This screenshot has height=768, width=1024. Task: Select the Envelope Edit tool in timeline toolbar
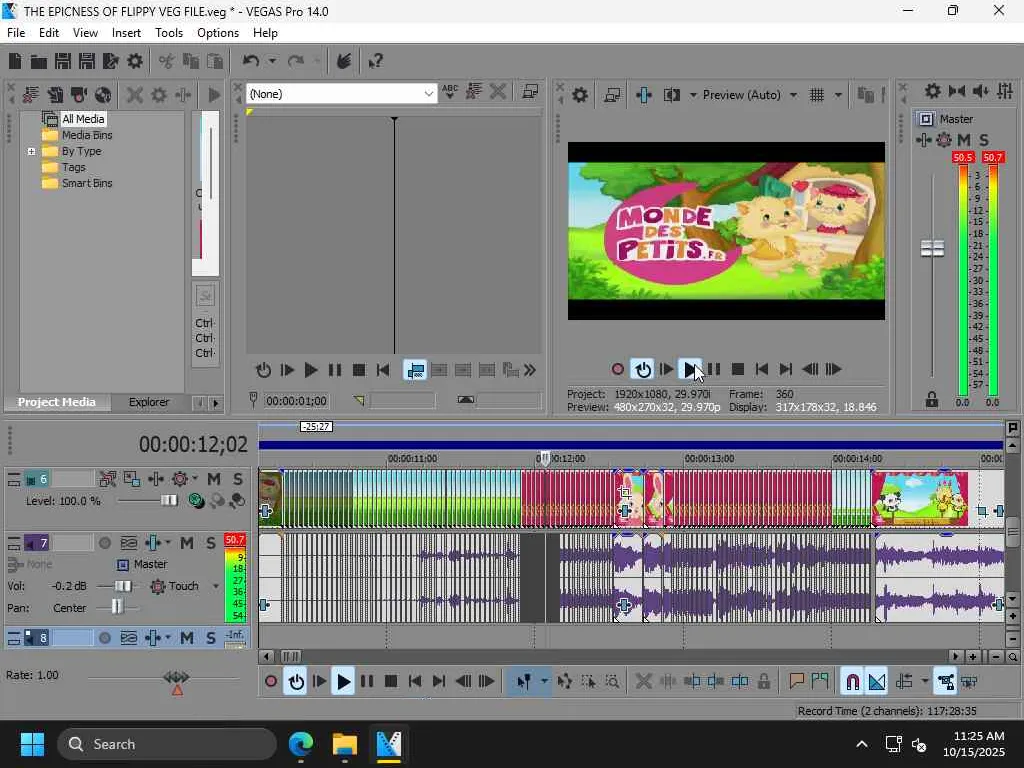pos(565,681)
